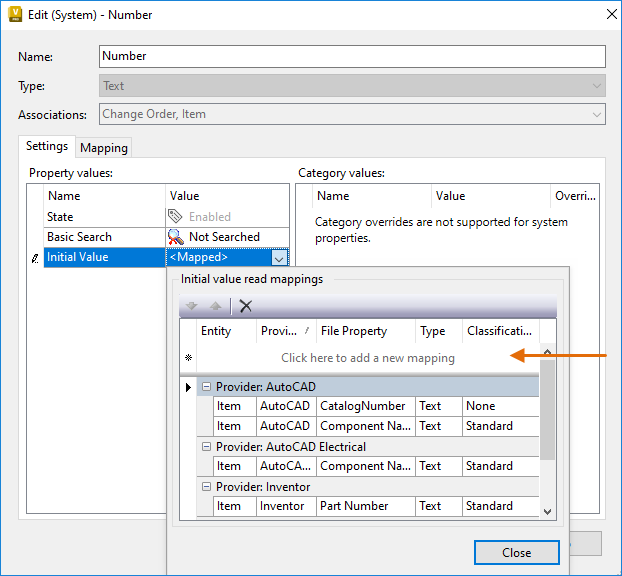Click the AutoCA... provider cell
The image size is (622, 576).
click(x=286, y=466)
